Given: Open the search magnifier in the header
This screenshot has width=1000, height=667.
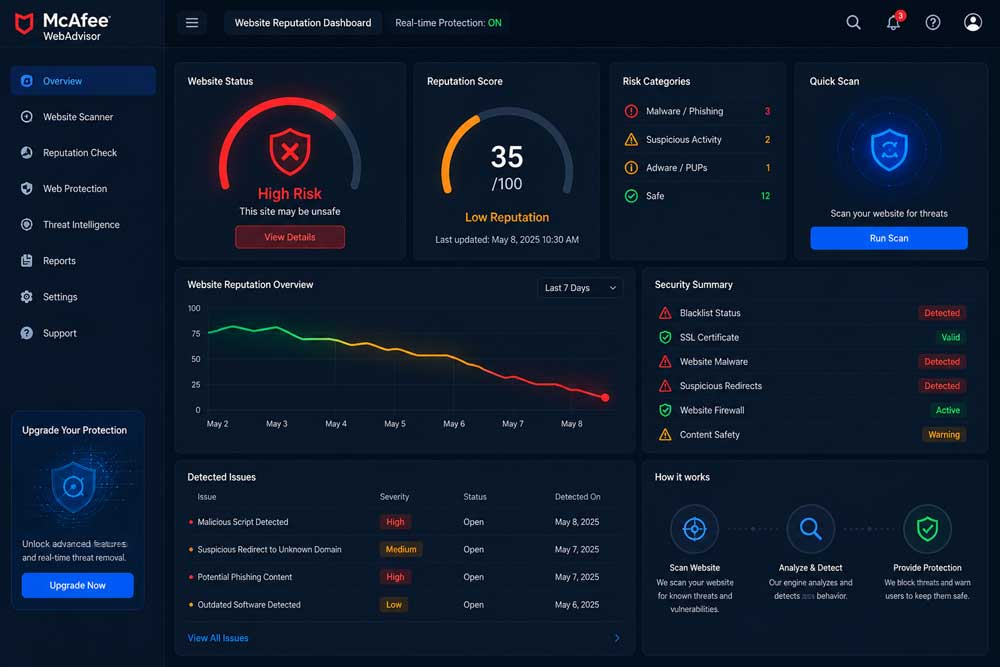Looking at the screenshot, I should tap(853, 23).
